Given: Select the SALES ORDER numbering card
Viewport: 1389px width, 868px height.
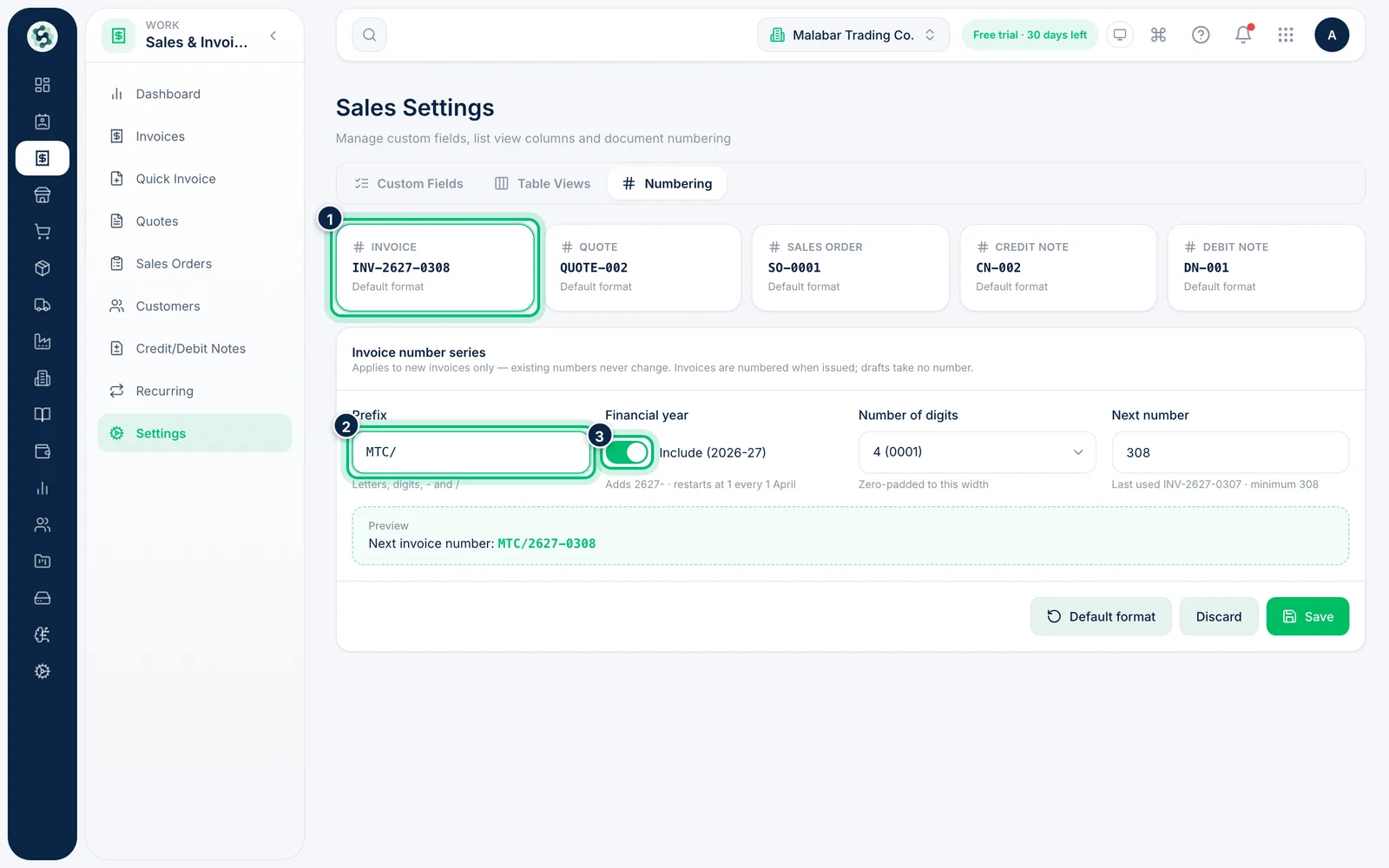Looking at the screenshot, I should point(851,267).
